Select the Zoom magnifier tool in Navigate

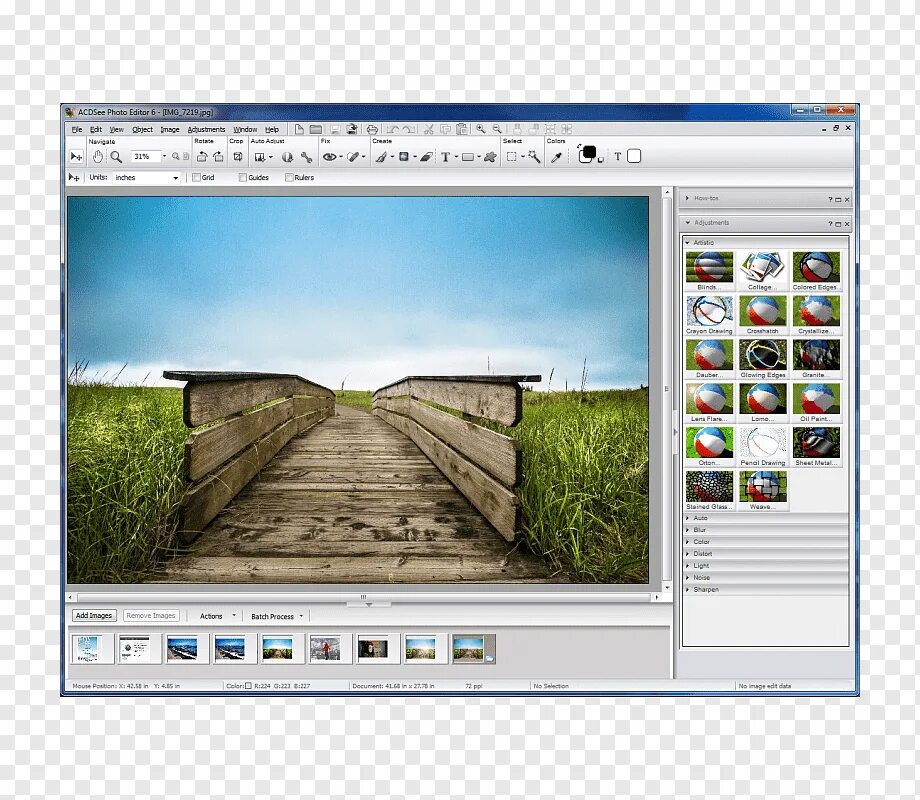[x=116, y=157]
